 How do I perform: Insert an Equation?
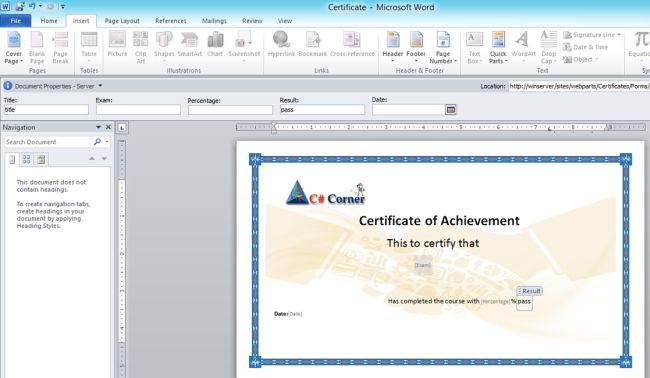click(640, 45)
